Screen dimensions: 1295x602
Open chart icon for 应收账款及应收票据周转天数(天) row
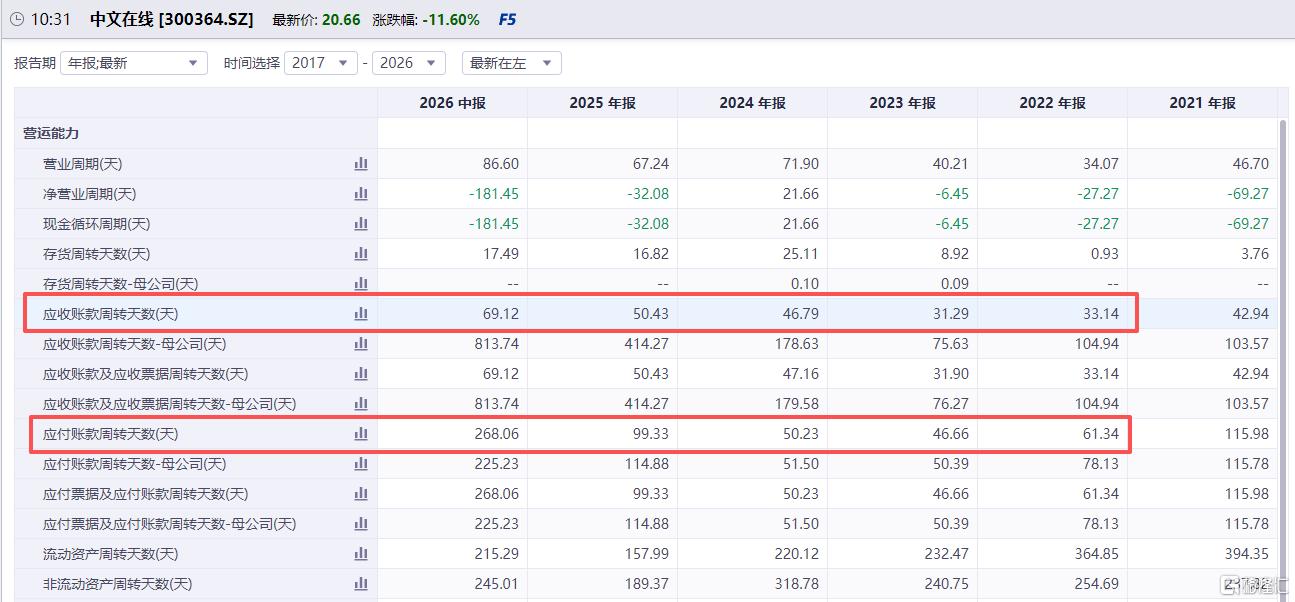(361, 374)
